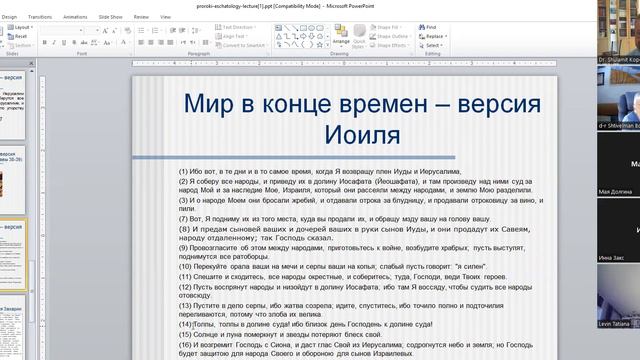
Task: Open the Change Case dropdown
Action: click(107, 42)
